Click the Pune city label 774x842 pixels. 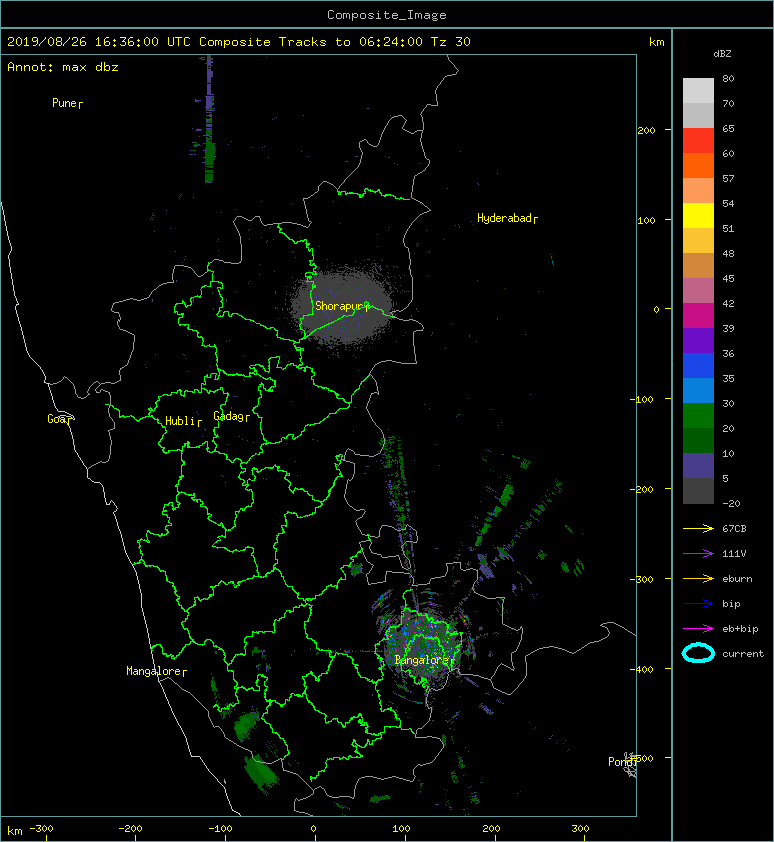pos(64,103)
